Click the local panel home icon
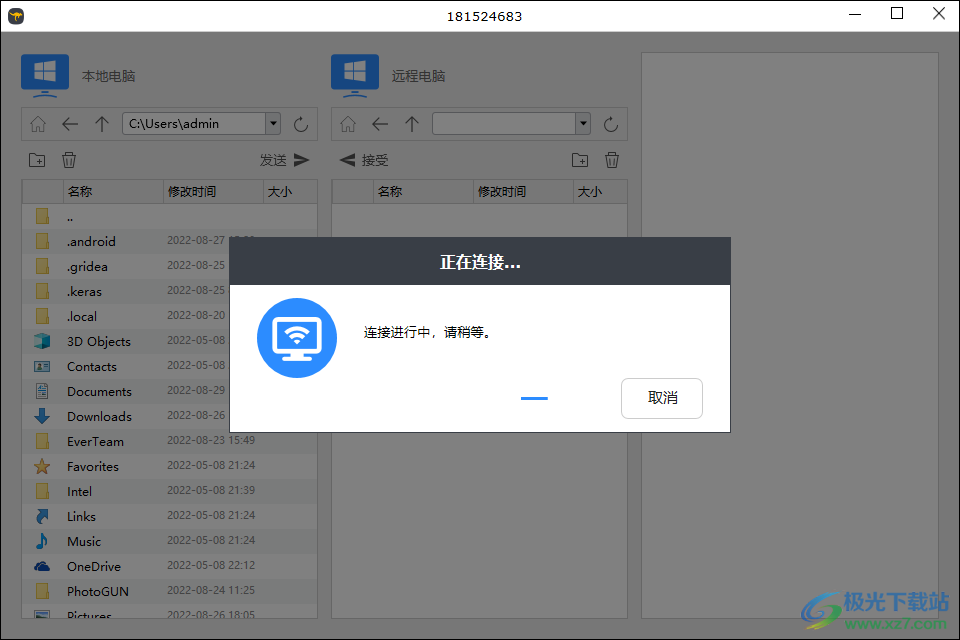Image resolution: width=960 pixels, height=640 pixels. 38,124
